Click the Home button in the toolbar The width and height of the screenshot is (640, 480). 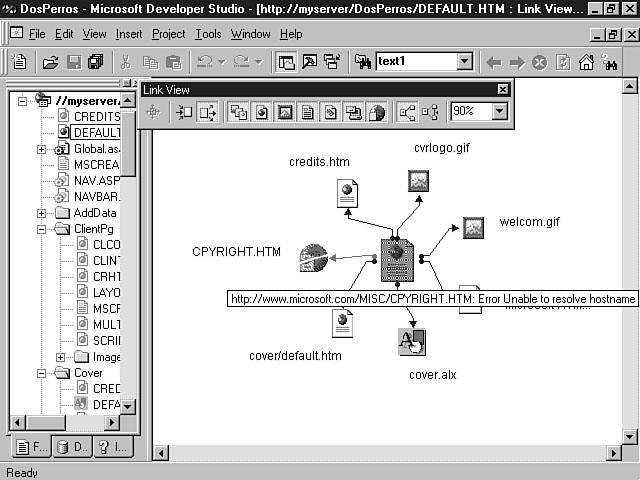tap(586, 62)
